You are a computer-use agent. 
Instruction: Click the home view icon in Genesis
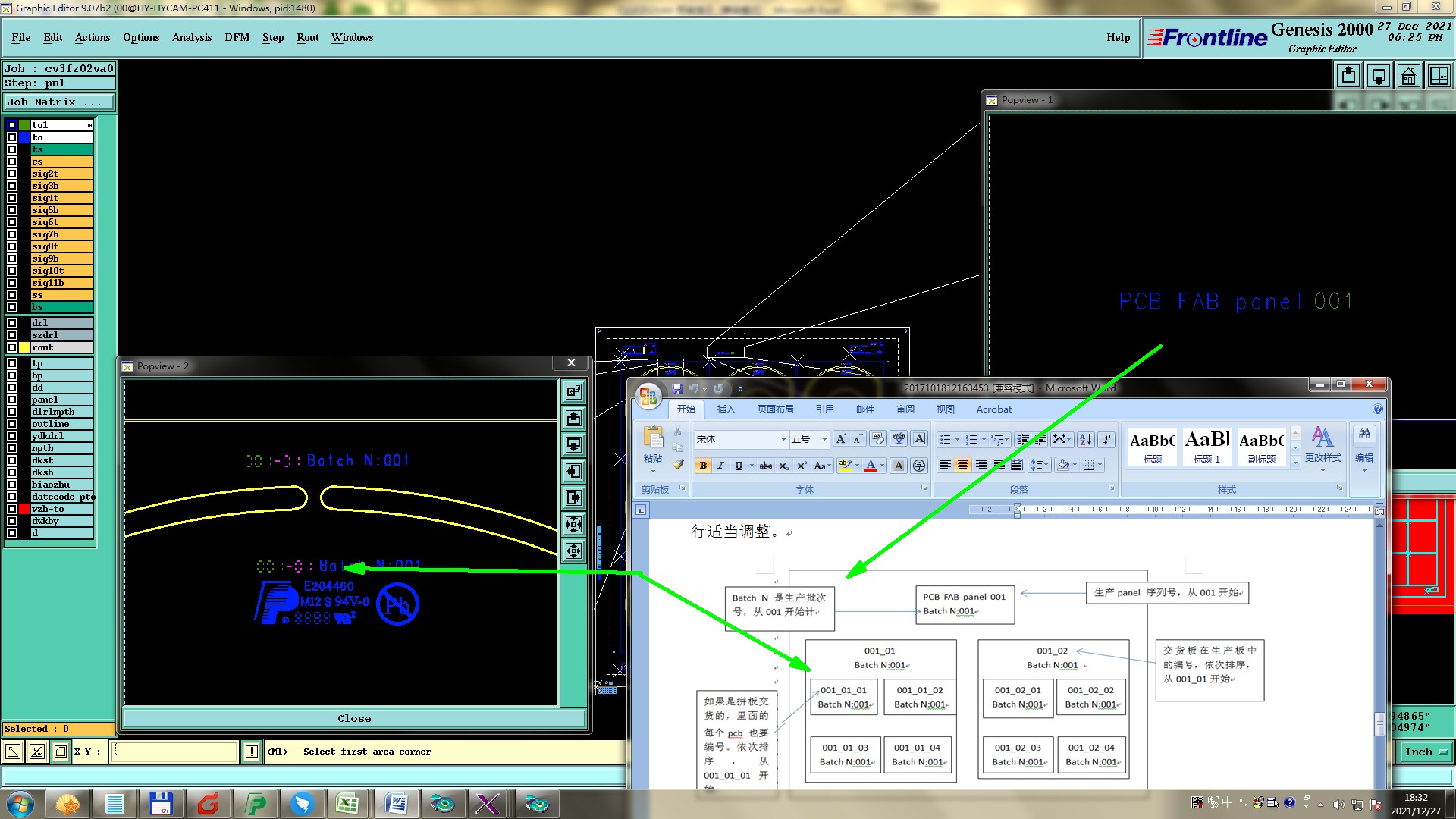(x=1408, y=76)
